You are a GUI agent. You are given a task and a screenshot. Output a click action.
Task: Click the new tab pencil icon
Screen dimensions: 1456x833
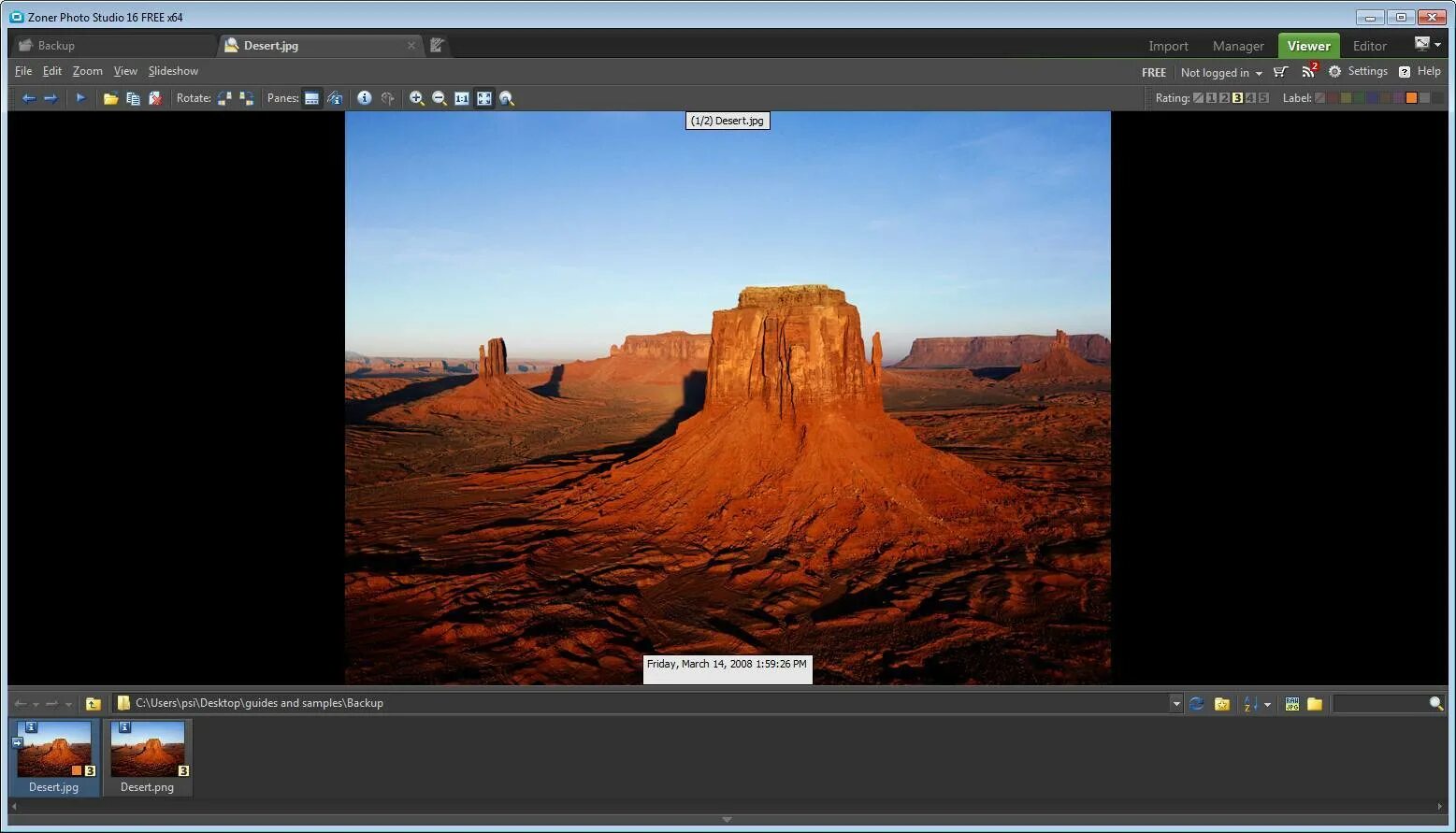437,45
